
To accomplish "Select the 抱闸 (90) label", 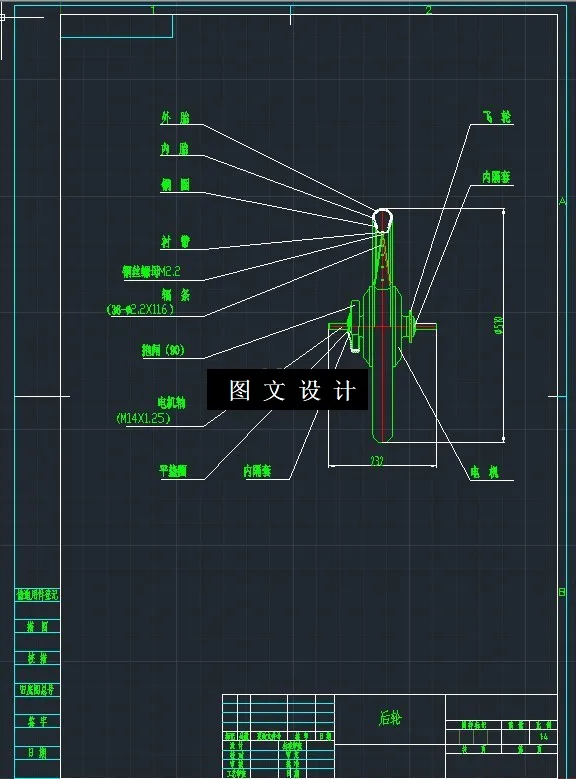I will point(164,350).
